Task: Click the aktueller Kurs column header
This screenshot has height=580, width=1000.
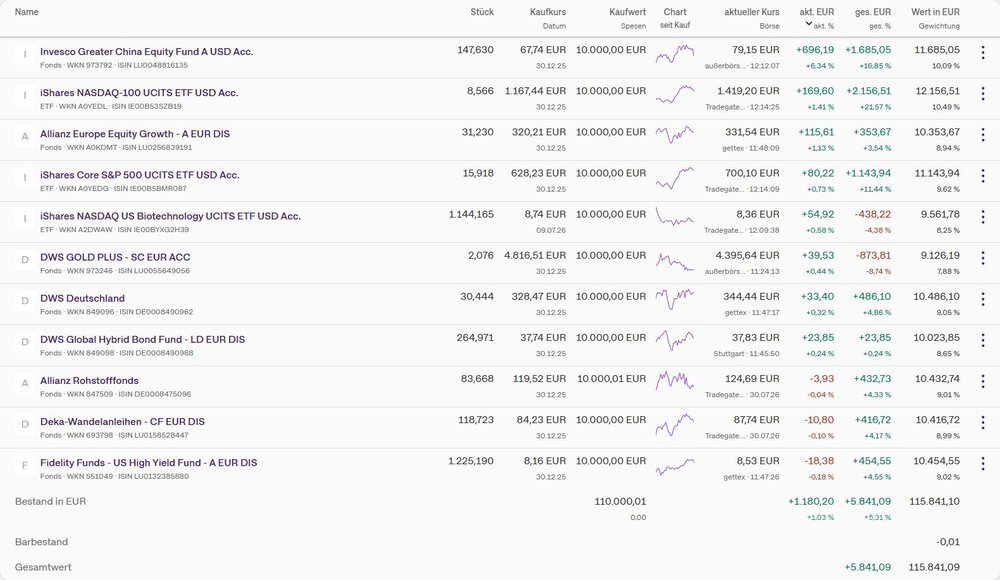Action: click(x=751, y=12)
